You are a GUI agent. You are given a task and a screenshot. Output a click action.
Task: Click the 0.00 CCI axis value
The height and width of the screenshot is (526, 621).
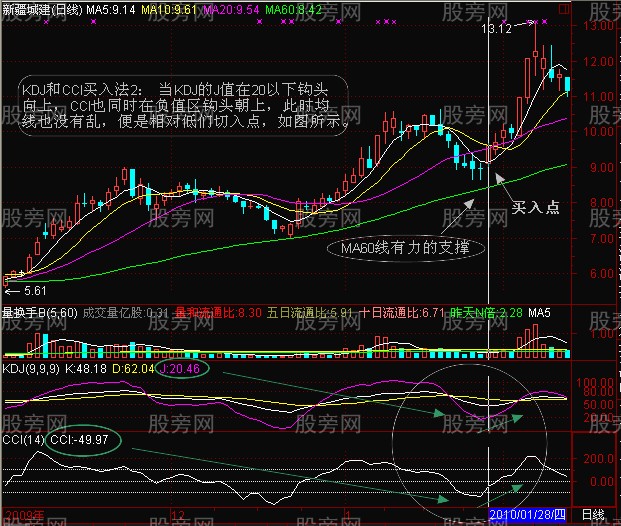point(602,482)
